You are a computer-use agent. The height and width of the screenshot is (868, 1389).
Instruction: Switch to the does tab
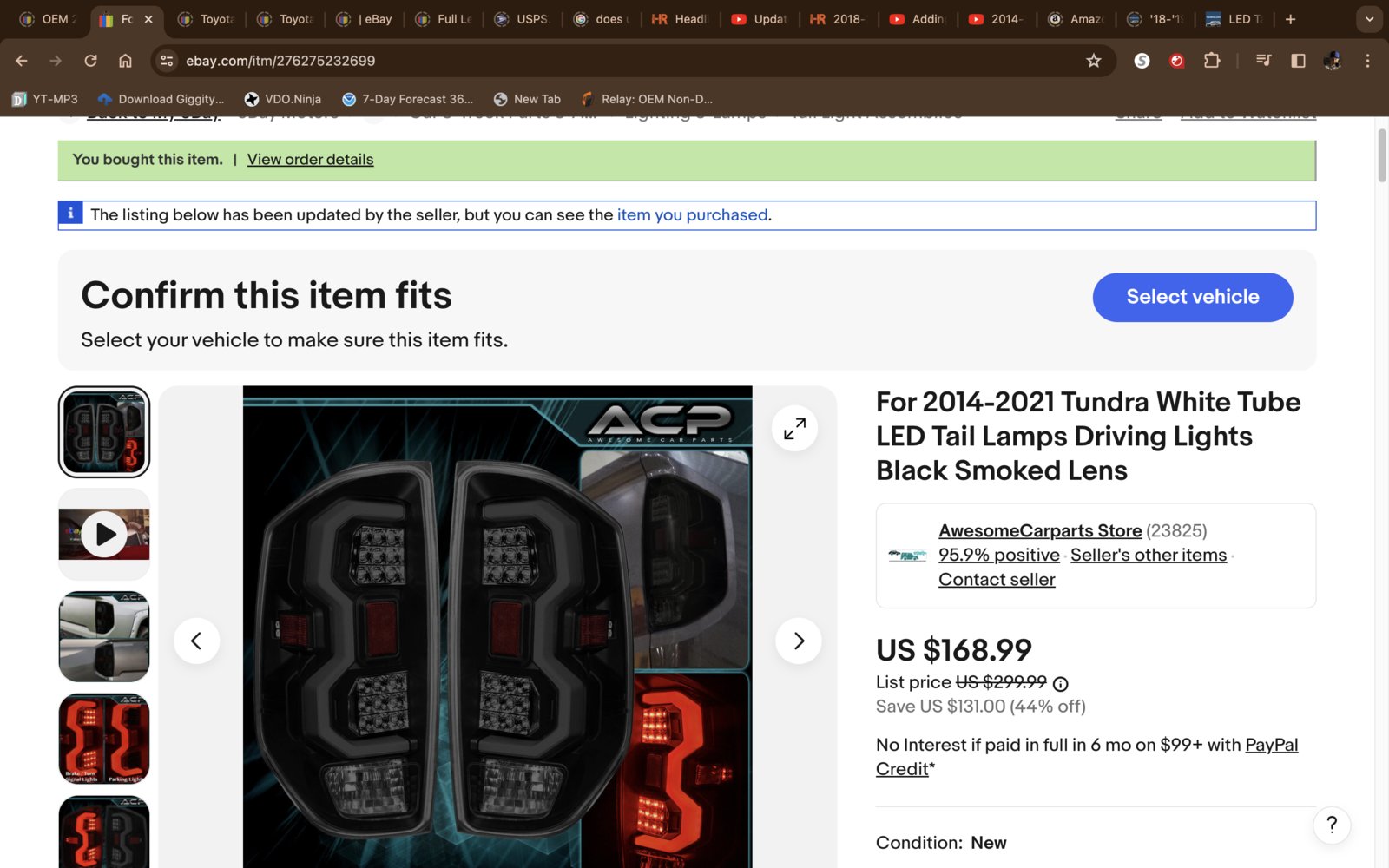tap(602, 19)
